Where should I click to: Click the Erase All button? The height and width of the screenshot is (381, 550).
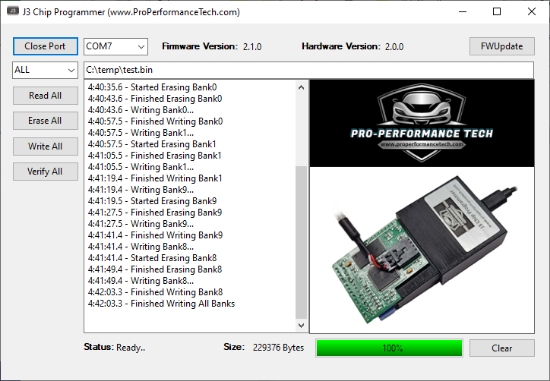45,121
